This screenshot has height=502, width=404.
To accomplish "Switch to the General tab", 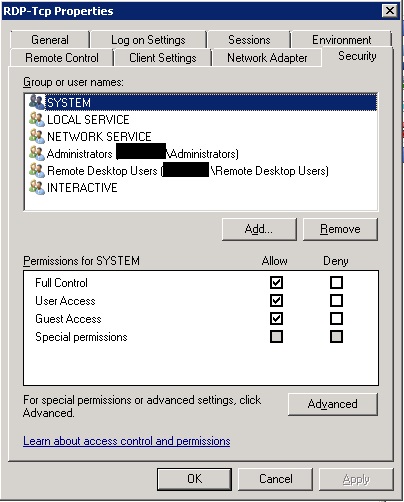I will (x=50, y=40).
